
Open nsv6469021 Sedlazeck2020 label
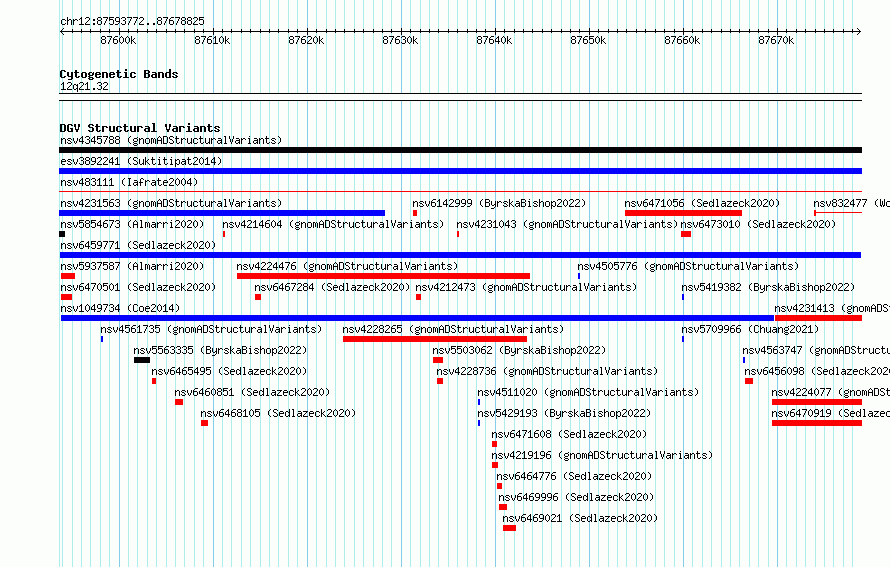click(580, 518)
